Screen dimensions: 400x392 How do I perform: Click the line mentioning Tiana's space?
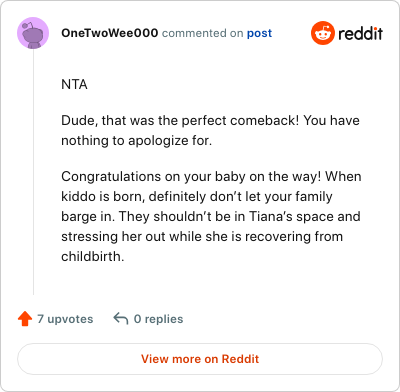point(211,217)
